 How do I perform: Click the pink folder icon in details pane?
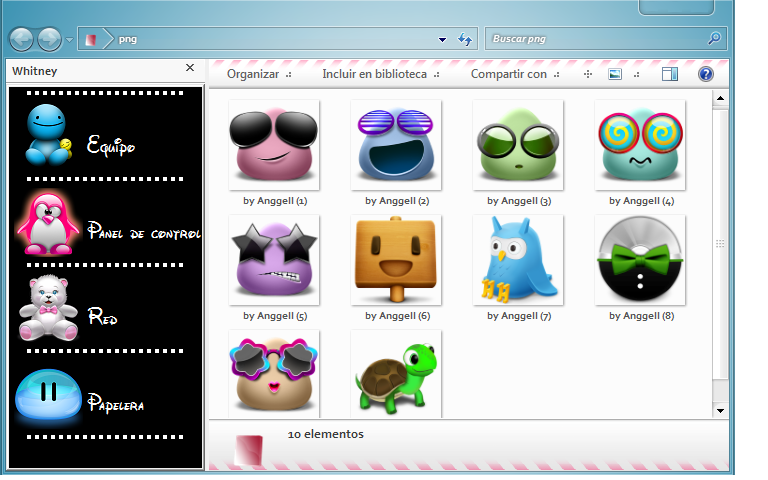(x=248, y=450)
